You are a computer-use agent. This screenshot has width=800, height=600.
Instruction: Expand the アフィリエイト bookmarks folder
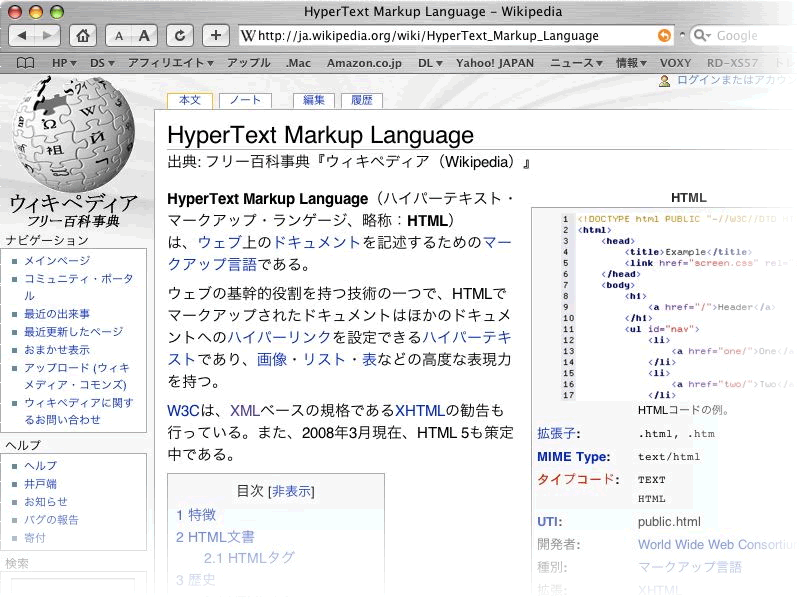pyautogui.click(x=170, y=63)
